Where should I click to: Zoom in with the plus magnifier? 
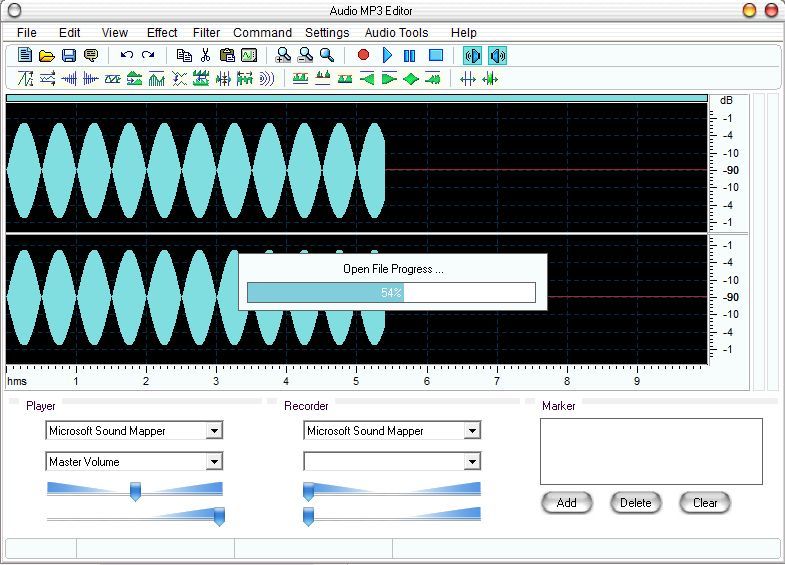(x=283, y=55)
